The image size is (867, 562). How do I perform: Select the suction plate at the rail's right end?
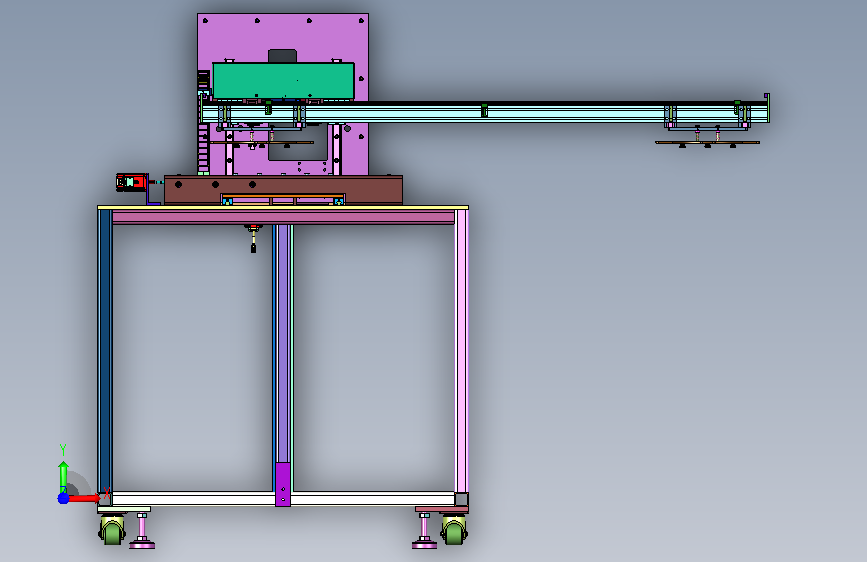707,143
